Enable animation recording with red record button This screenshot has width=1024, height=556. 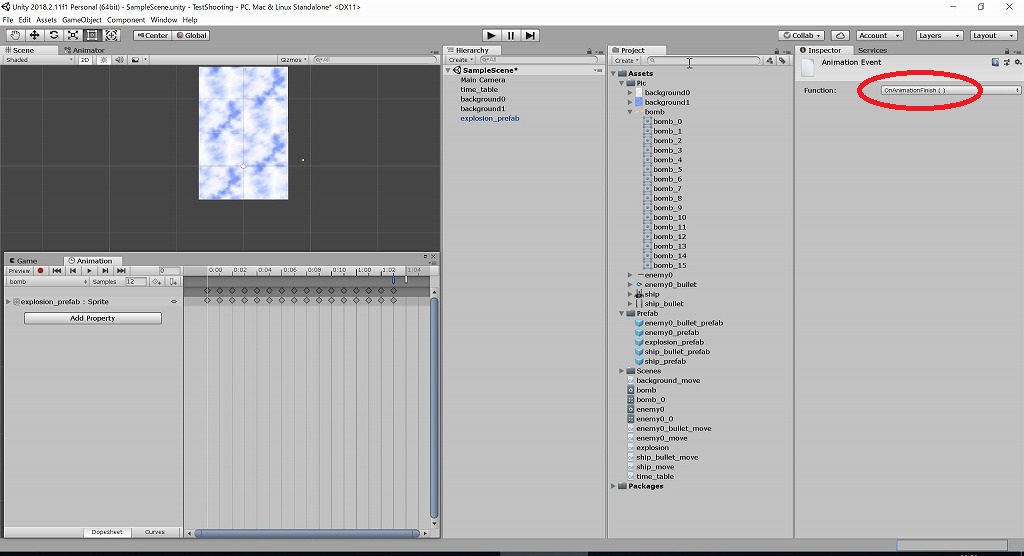(x=40, y=270)
